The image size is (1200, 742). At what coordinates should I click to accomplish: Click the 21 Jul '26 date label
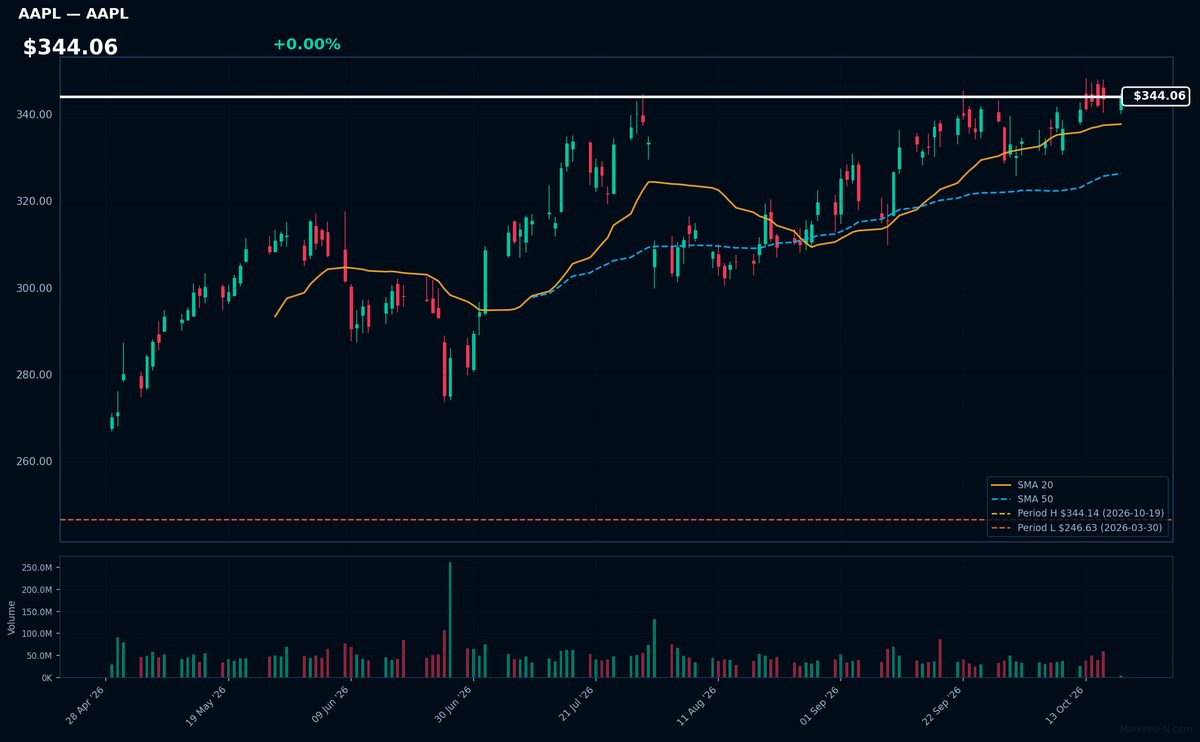[x=575, y=705]
